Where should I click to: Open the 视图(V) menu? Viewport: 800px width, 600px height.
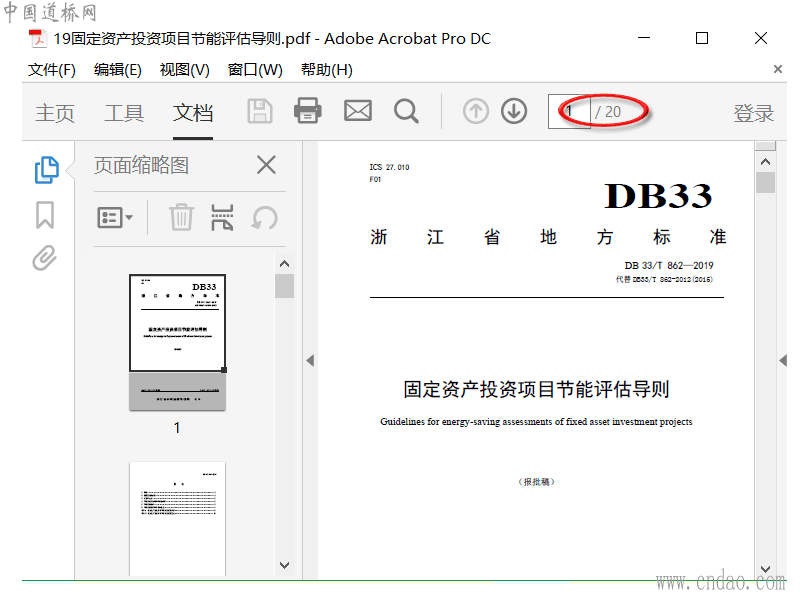click(185, 70)
